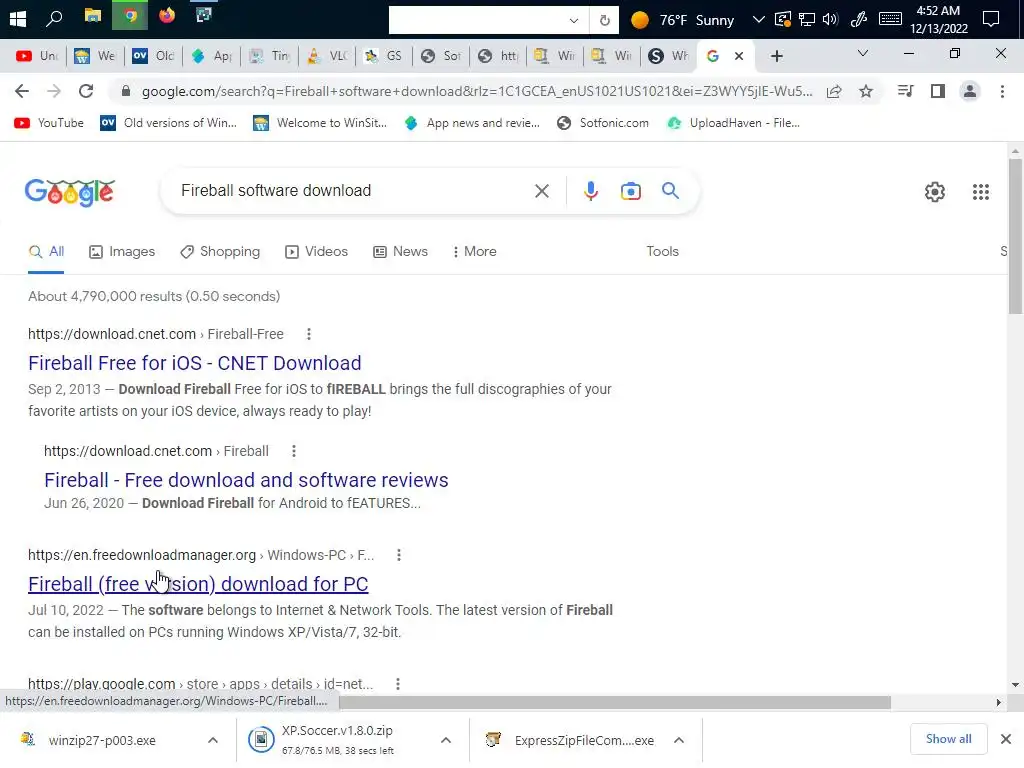Open winzip27-p003.exe downloaded file

tap(101, 740)
